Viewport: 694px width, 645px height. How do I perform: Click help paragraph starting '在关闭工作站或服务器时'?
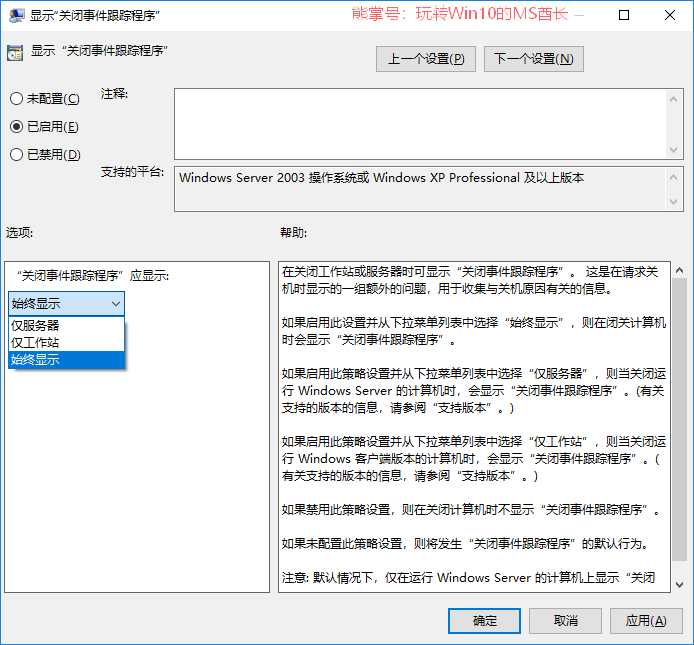point(470,280)
